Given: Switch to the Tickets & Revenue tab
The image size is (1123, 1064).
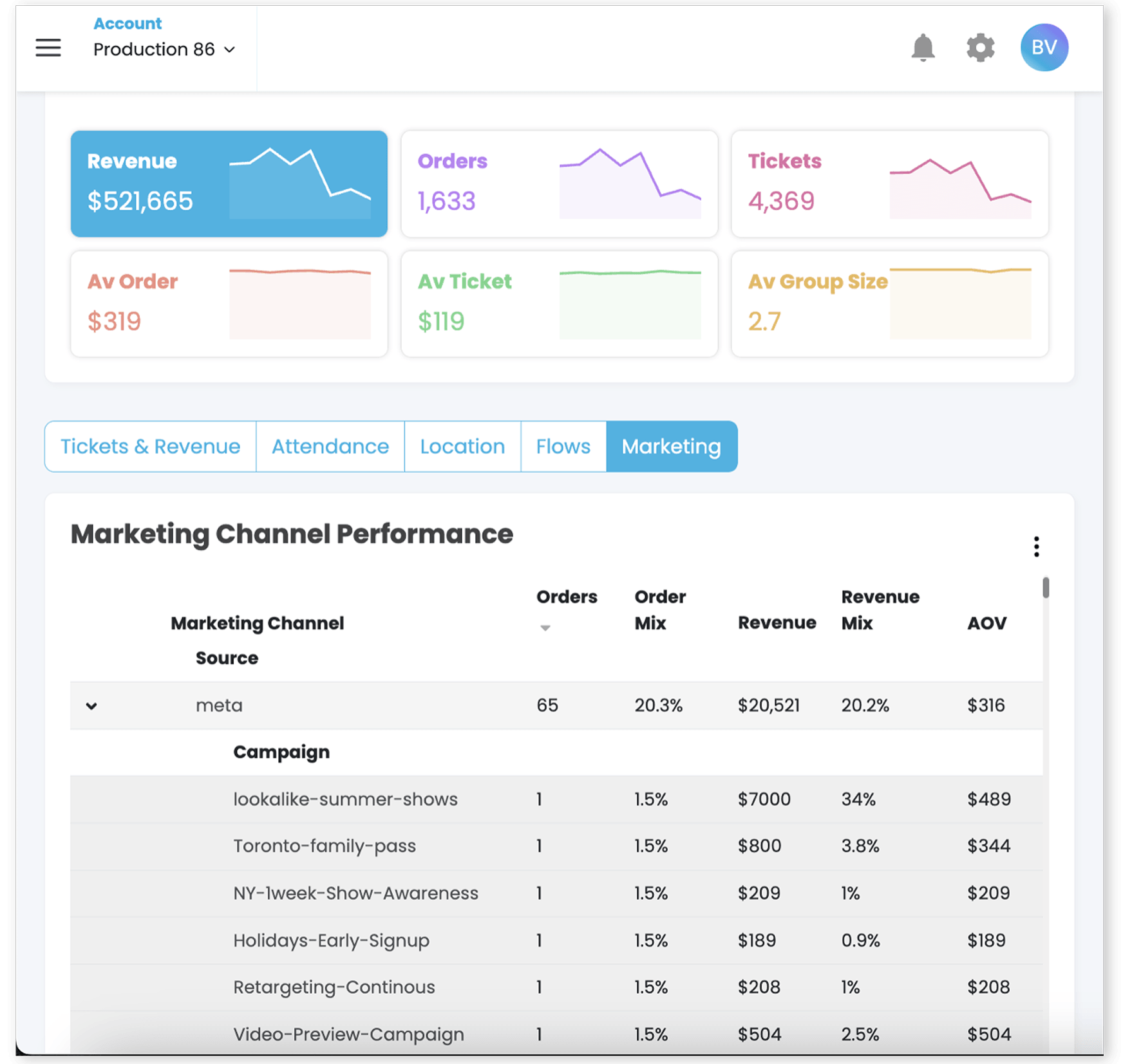Looking at the screenshot, I should tap(150, 446).
